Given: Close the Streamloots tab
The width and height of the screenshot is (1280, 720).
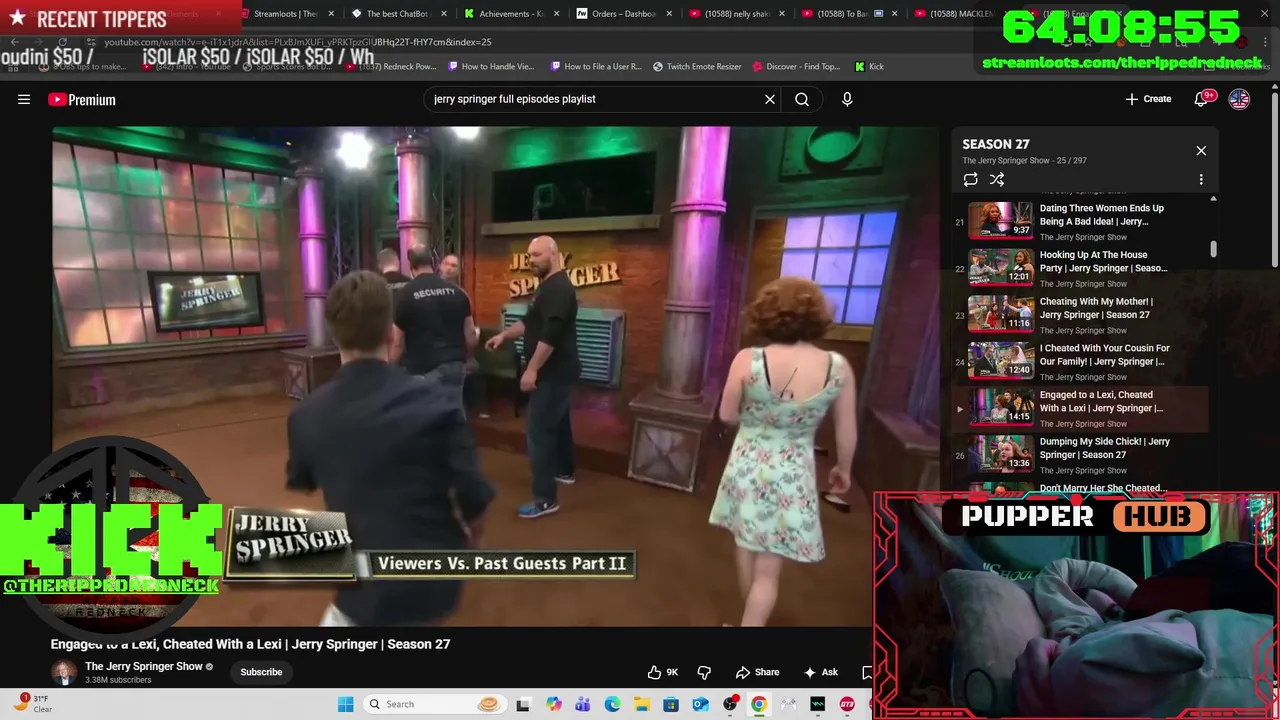Looking at the screenshot, I should click(x=329, y=14).
